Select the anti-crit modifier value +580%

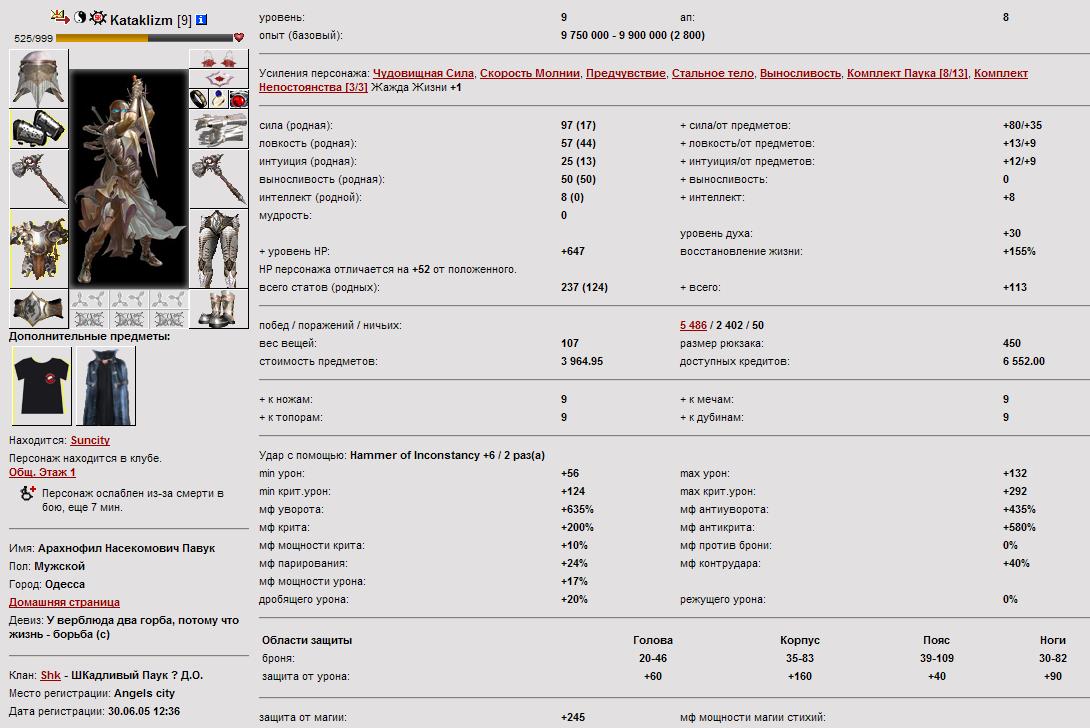point(1019,527)
